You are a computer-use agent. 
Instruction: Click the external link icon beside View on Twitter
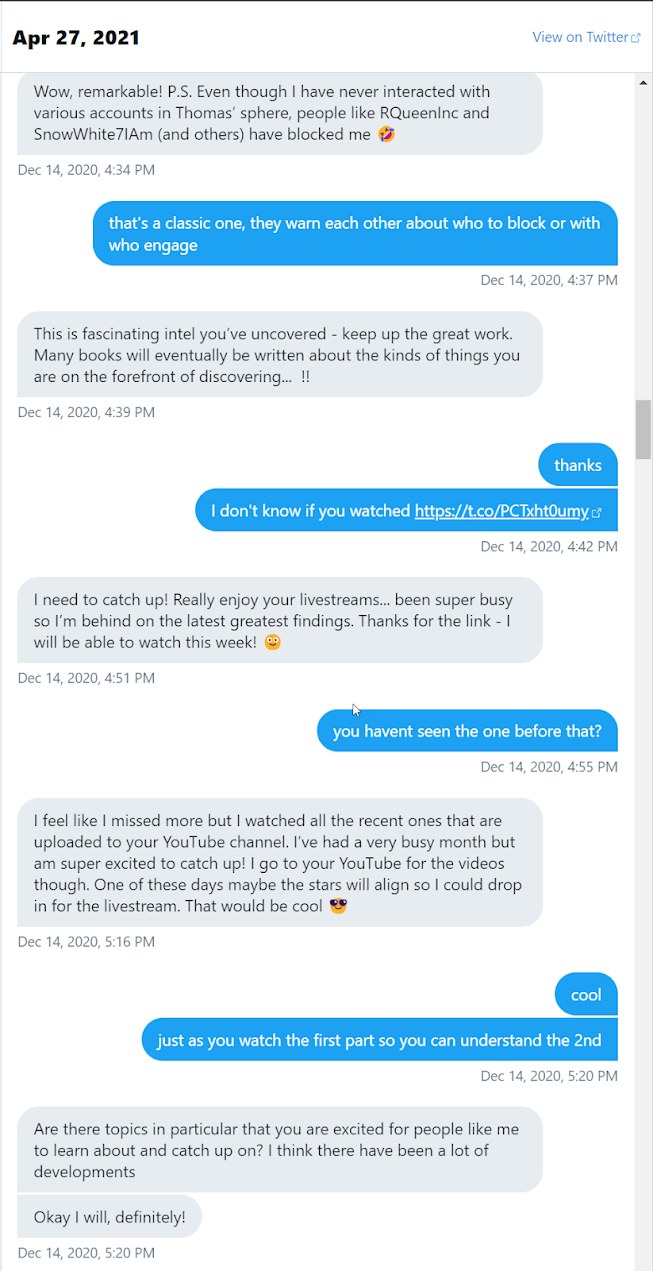pyautogui.click(x=636, y=38)
